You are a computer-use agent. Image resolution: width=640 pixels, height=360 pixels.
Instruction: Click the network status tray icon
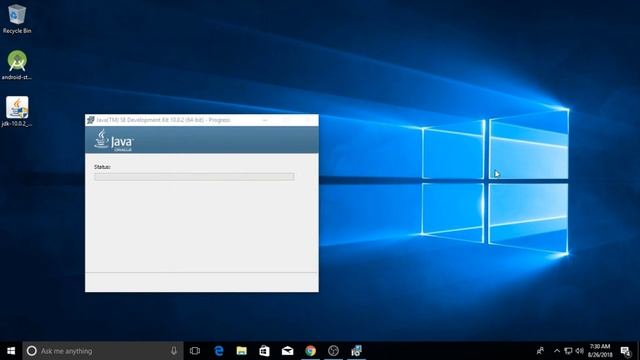click(x=568, y=351)
